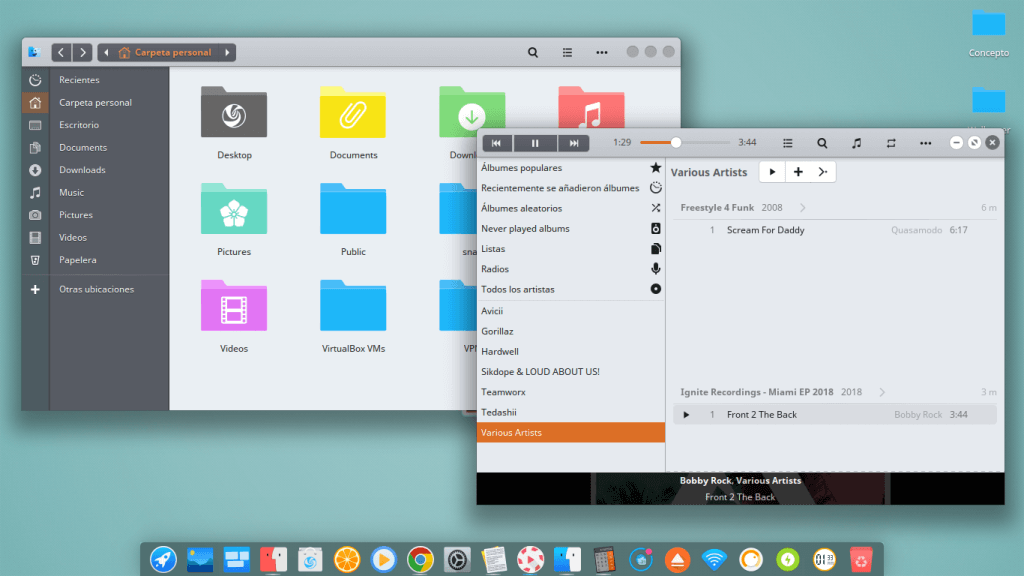Viewport: 1024px width, 576px height.
Task: Open the trash bin in the dock
Action: point(861,560)
